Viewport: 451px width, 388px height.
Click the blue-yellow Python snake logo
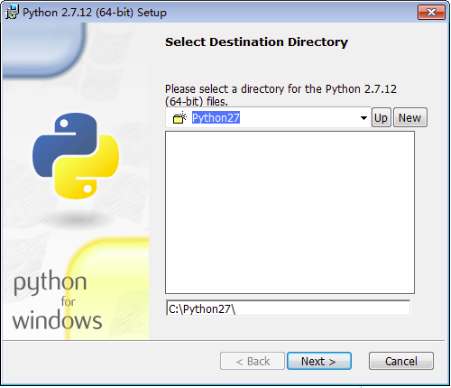[76, 156]
